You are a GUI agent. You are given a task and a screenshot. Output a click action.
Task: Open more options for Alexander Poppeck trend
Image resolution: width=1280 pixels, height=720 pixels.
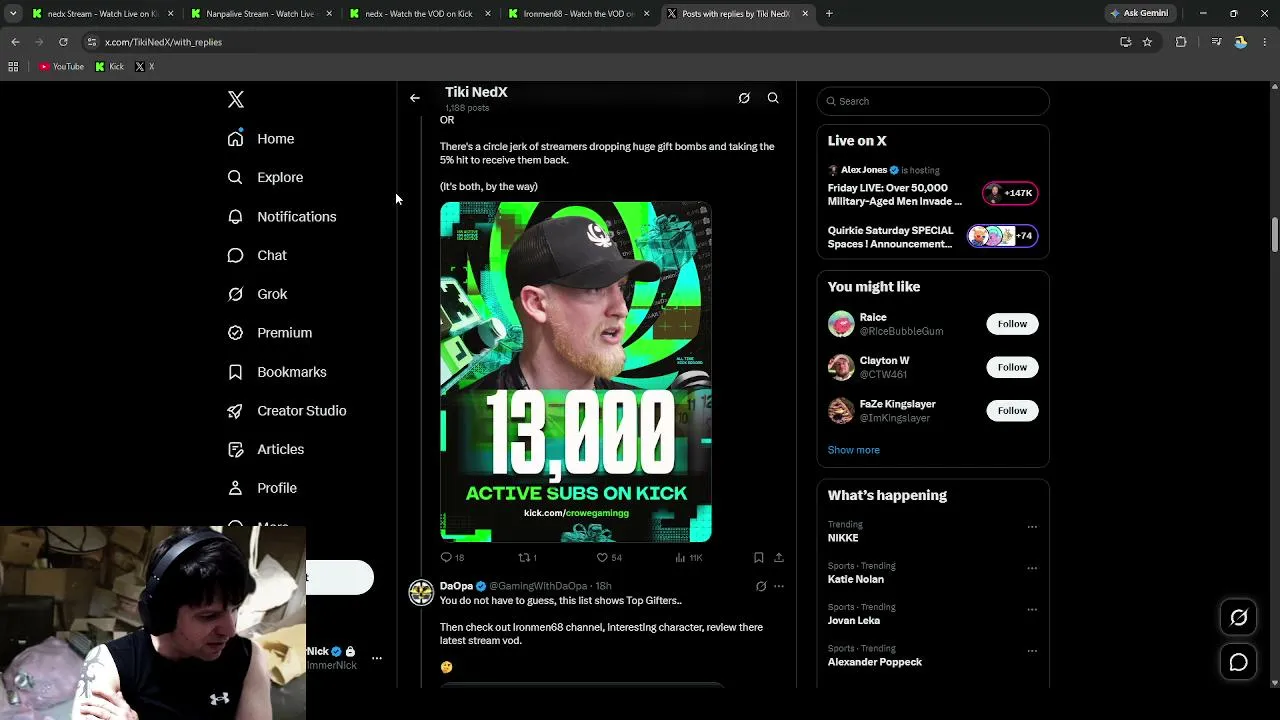click(x=1032, y=651)
